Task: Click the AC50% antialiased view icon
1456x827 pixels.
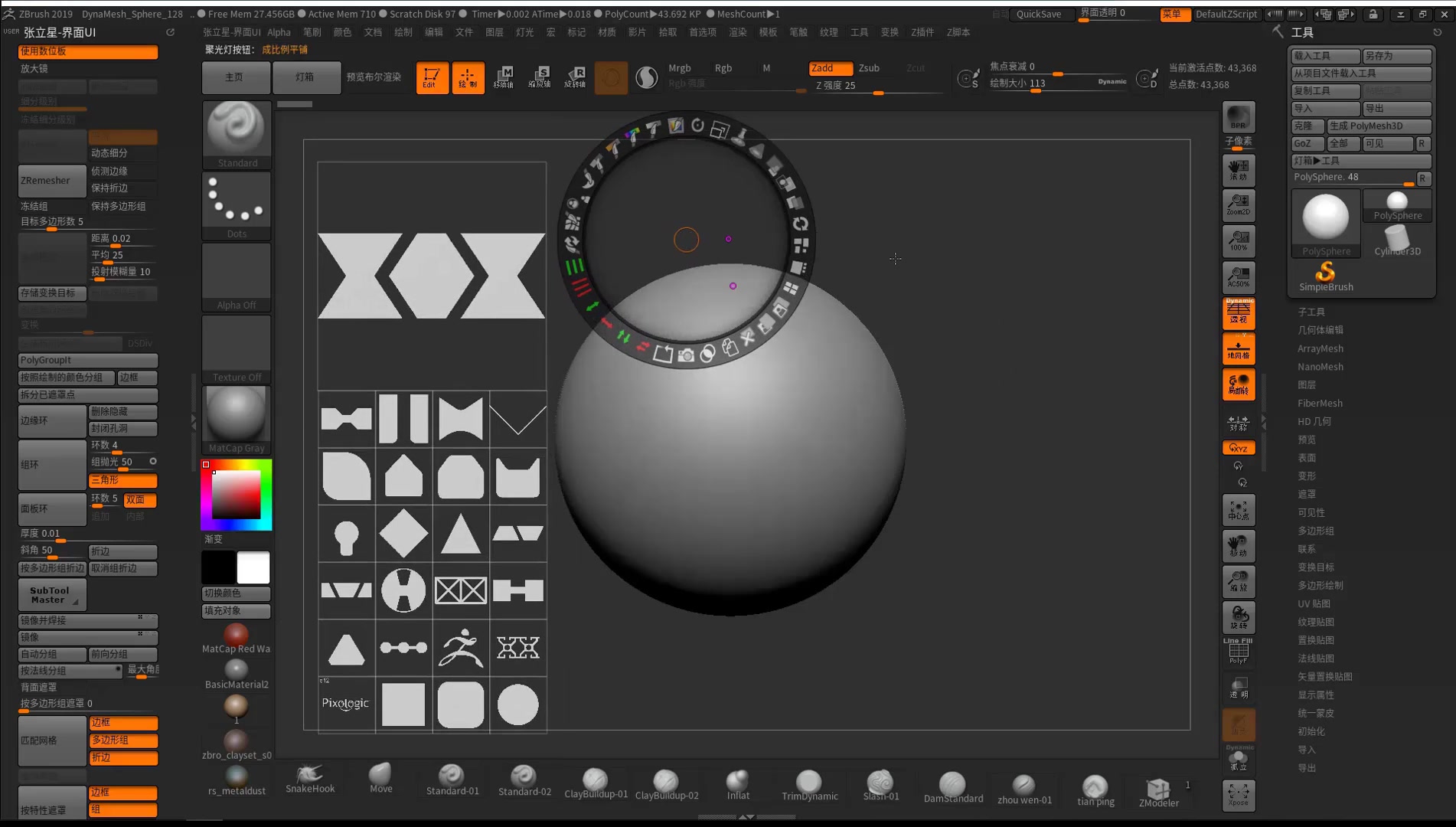Action: (1238, 276)
